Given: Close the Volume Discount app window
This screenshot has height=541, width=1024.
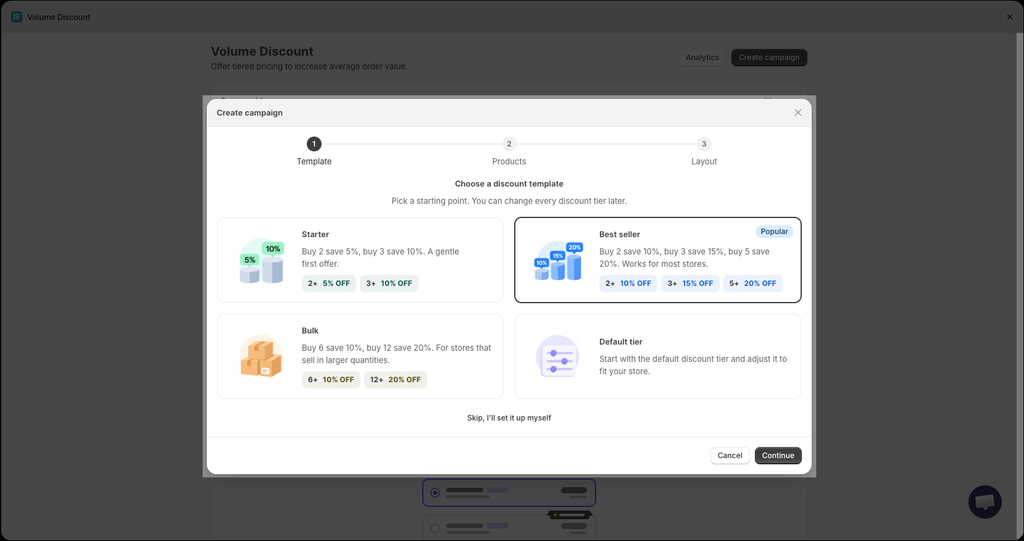Looking at the screenshot, I should click(x=1010, y=17).
